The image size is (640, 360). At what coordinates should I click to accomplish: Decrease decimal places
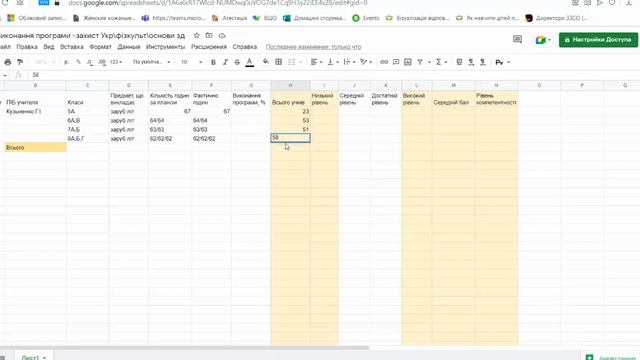click(90, 62)
